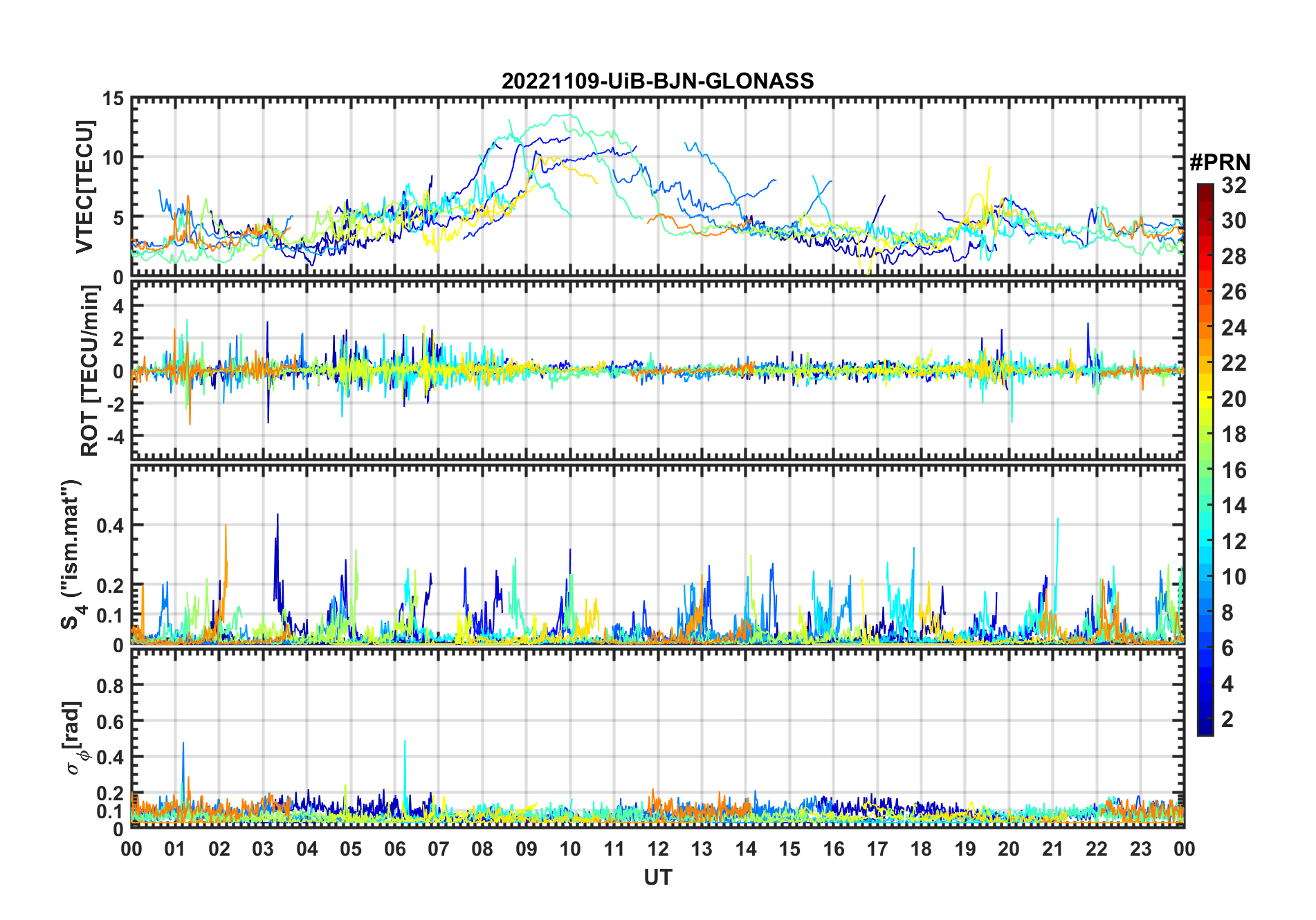1316x920 pixels.
Task: Click colorbar tick label 10
Action: pyautogui.click(x=1234, y=576)
